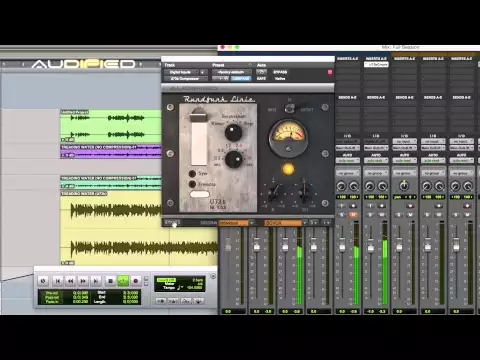
Task: Click the tempo note-value icon in transport
Action: 180,287
